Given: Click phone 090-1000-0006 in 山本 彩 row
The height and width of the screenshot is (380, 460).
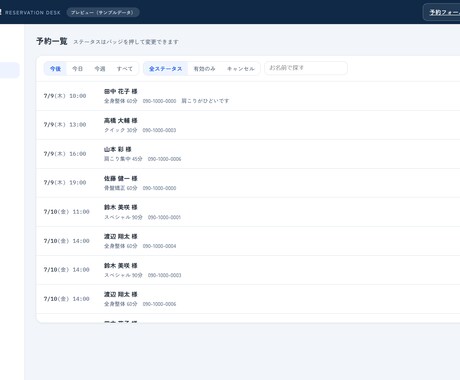Looking at the screenshot, I should (165, 159).
